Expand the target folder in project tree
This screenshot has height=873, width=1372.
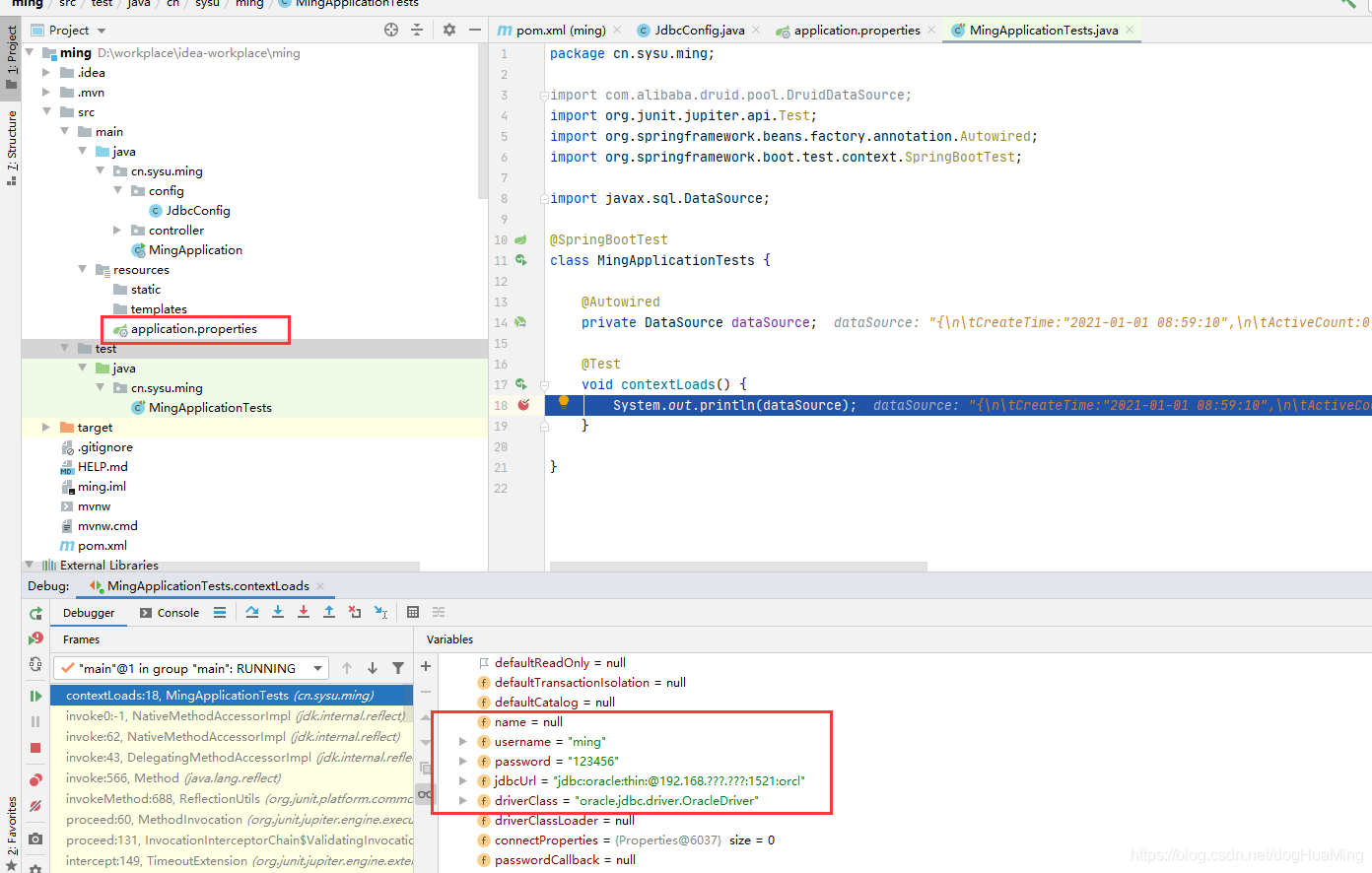(45, 427)
